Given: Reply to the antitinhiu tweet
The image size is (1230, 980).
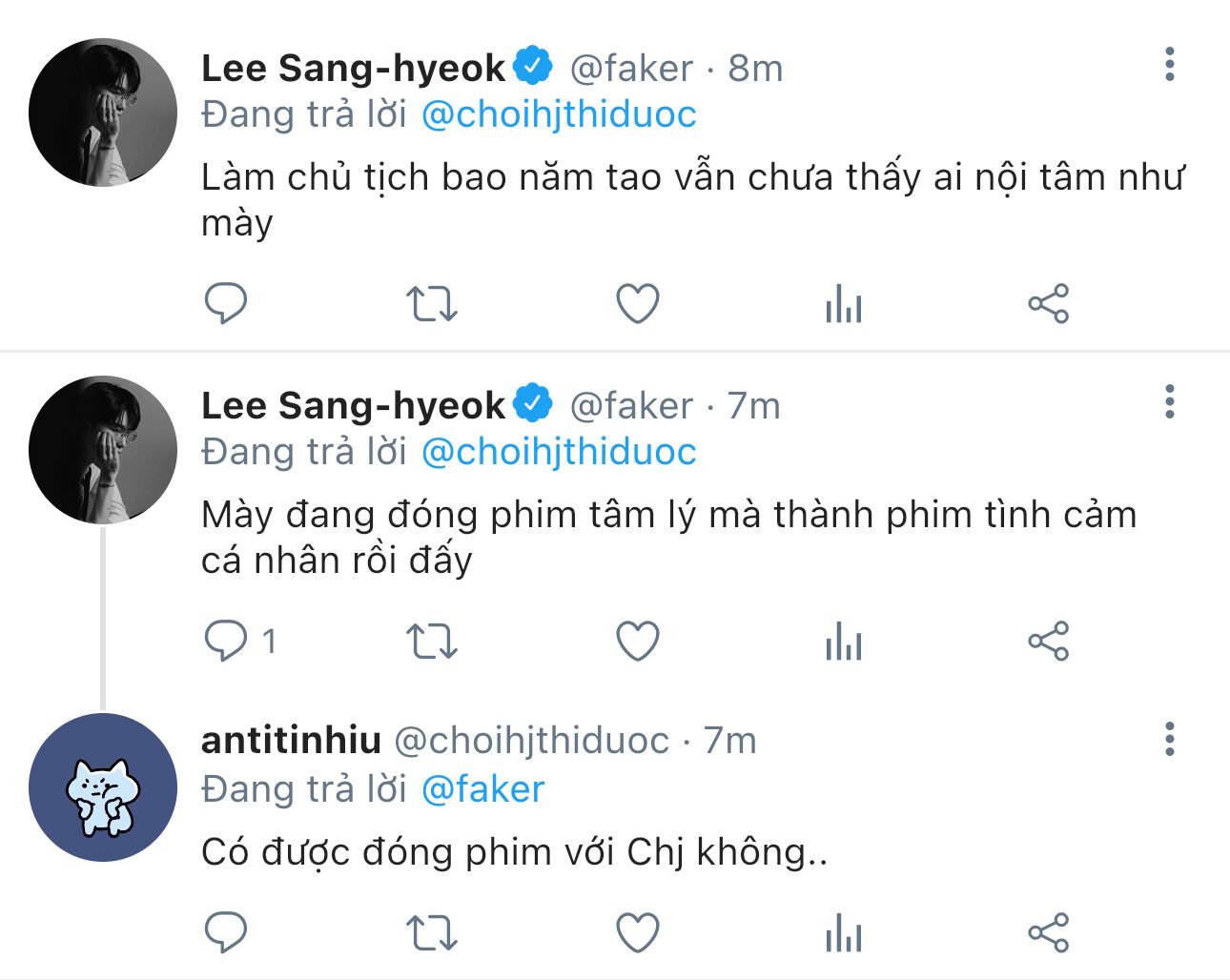Looking at the screenshot, I should coord(226,932).
